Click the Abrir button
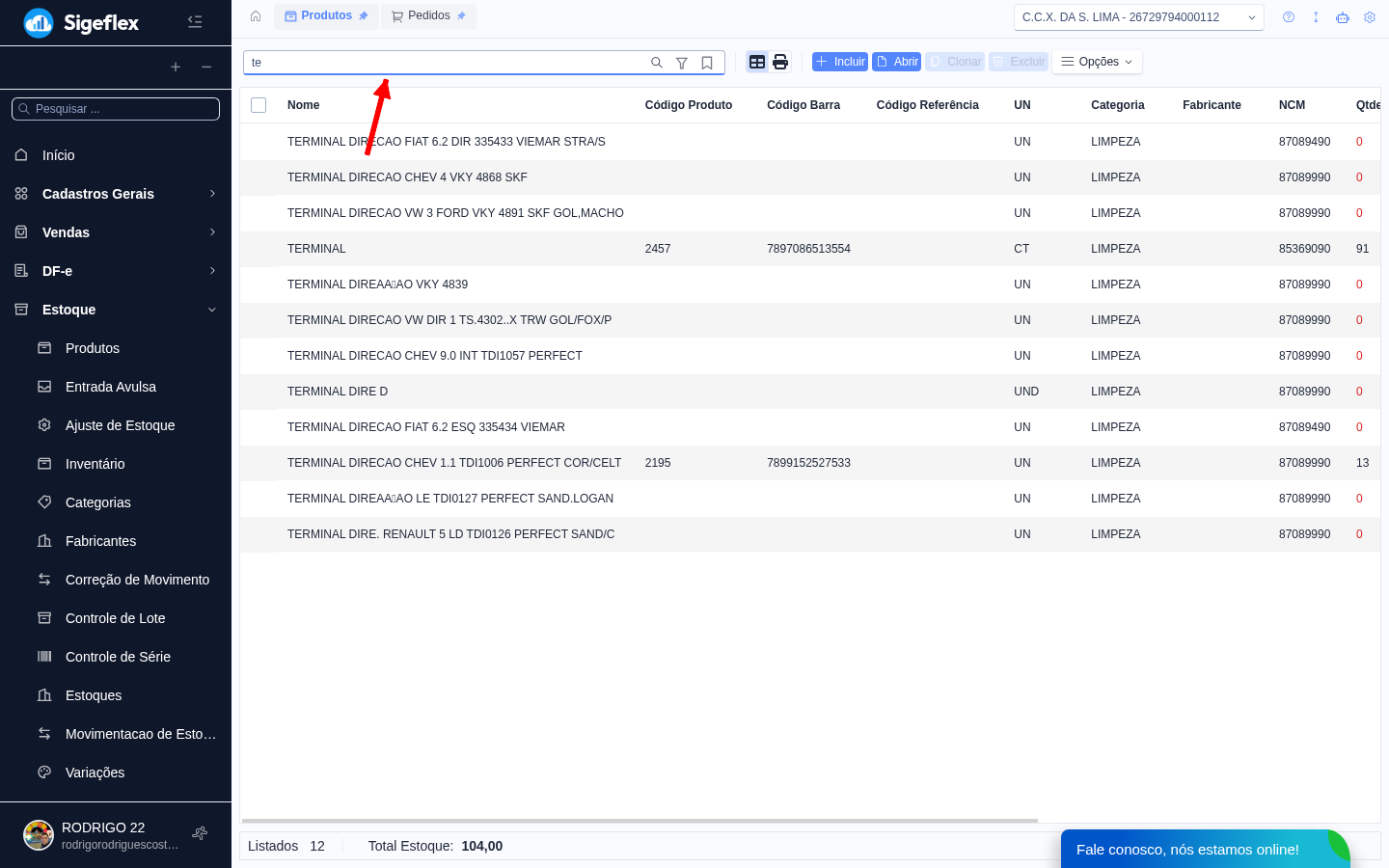This screenshot has width=1389, height=868. coord(897,62)
